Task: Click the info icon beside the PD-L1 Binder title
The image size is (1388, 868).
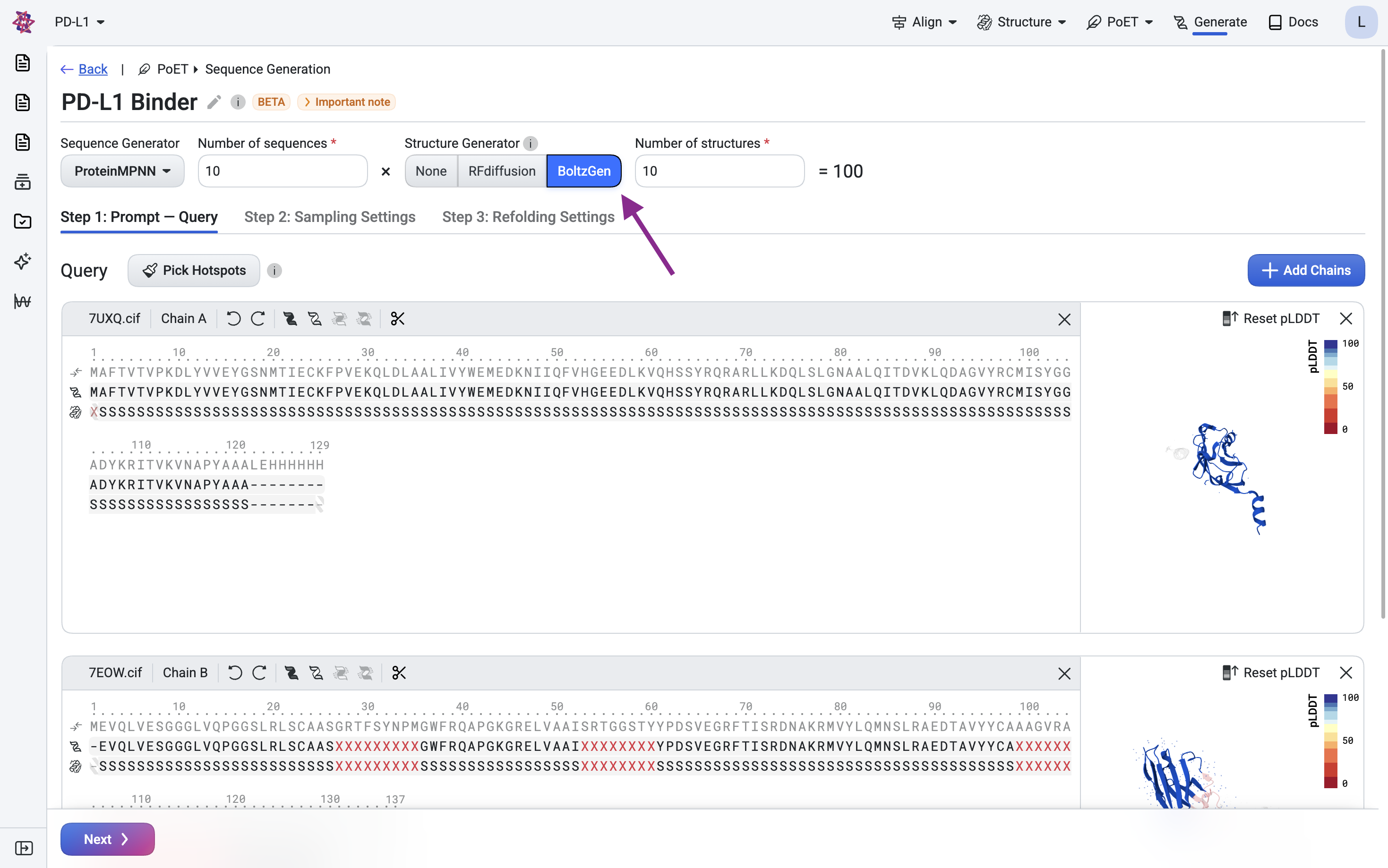Action: pos(238,102)
